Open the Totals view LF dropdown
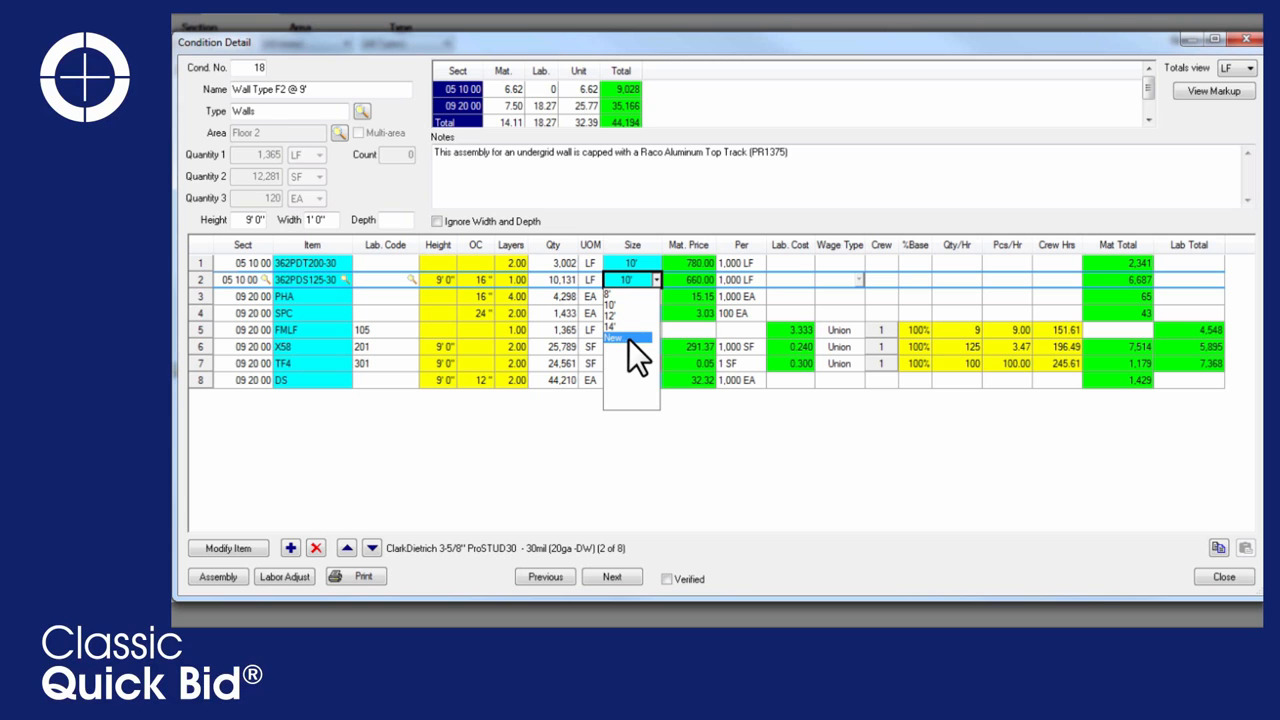This screenshot has height=720, width=1280. [1251, 68]
